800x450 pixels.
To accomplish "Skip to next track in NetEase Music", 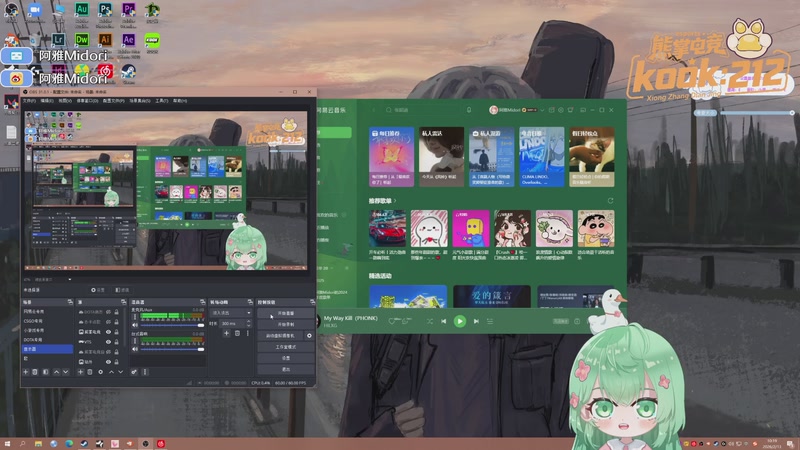I will coord(476,321).
